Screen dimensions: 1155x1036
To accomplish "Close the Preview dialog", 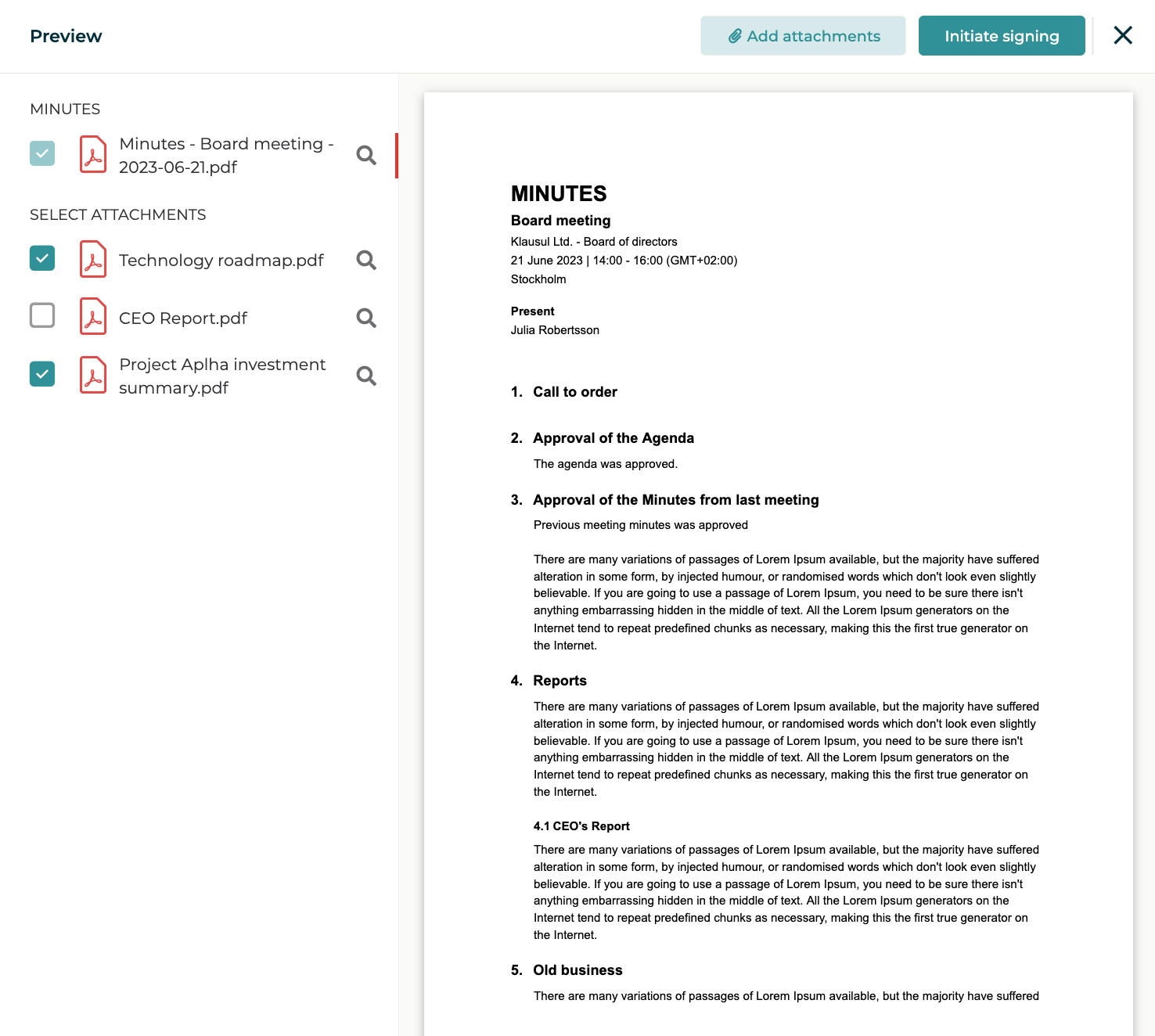I will click(x=1123, y=35).
